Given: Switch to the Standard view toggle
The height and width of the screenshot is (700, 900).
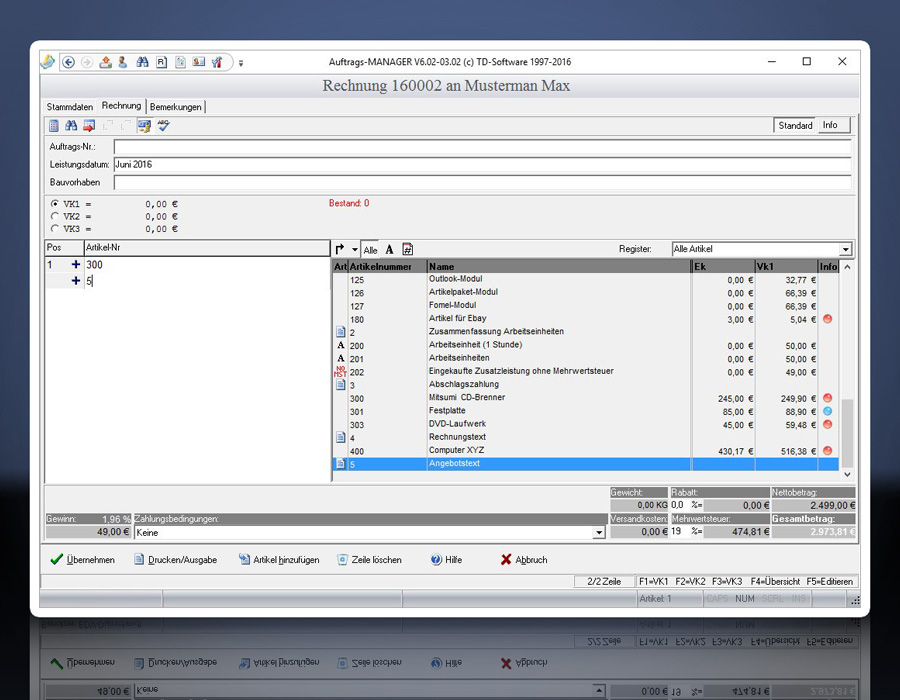Looking at the screenshot, I should (795, 125).
